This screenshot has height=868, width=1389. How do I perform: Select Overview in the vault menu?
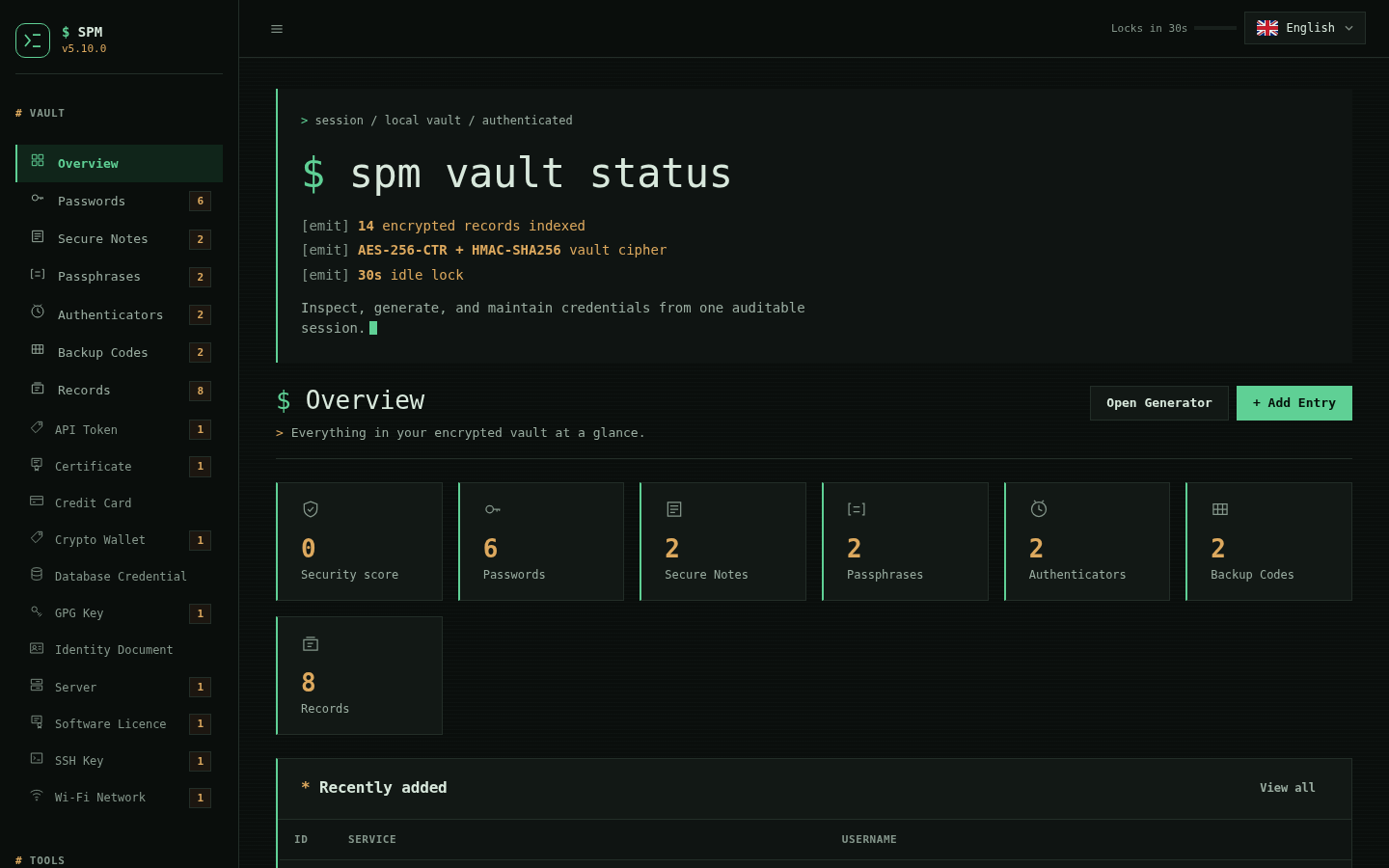120,163
